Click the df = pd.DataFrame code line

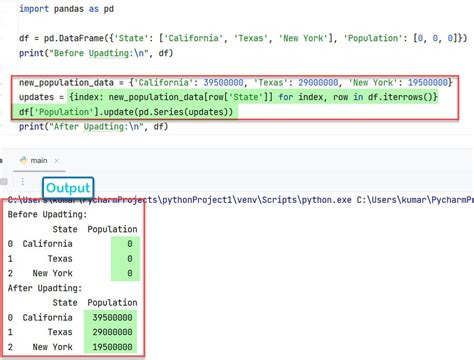(243, 38)
